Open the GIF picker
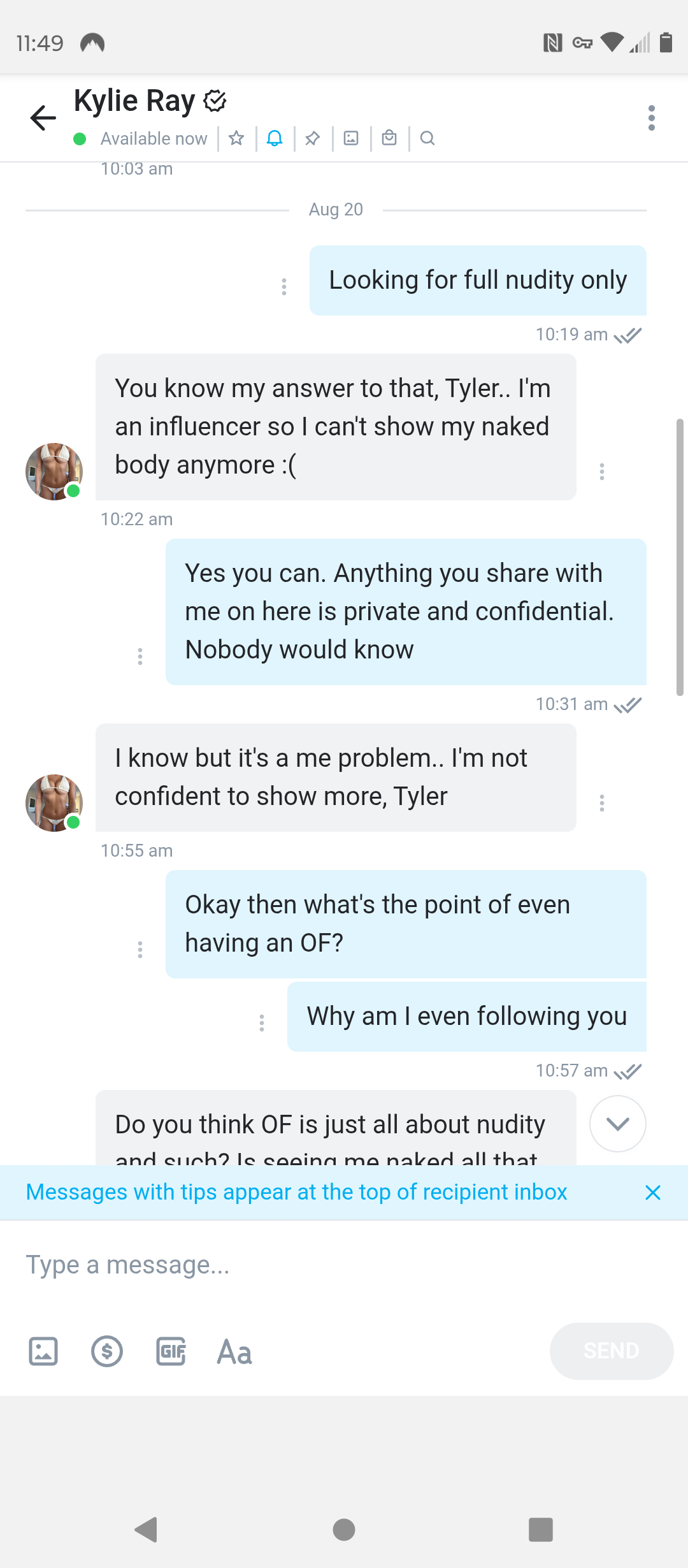This screenshot has width=688, height=1568. (x=171, y=1351)
